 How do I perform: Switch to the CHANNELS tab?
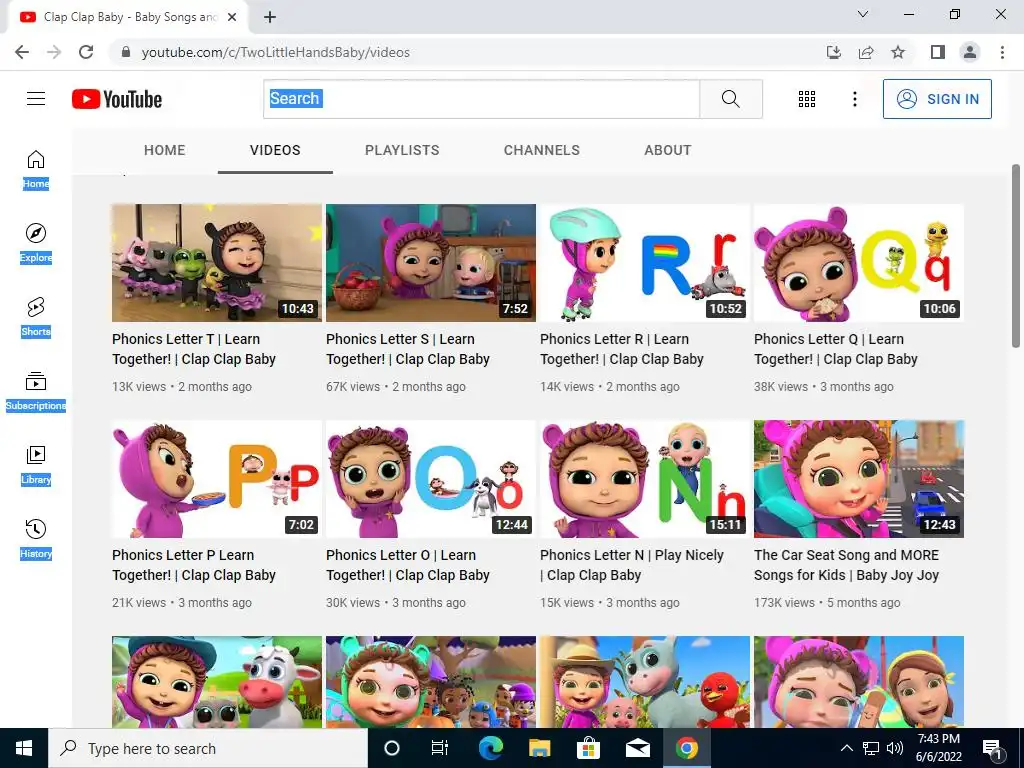(x=541, y=150)
